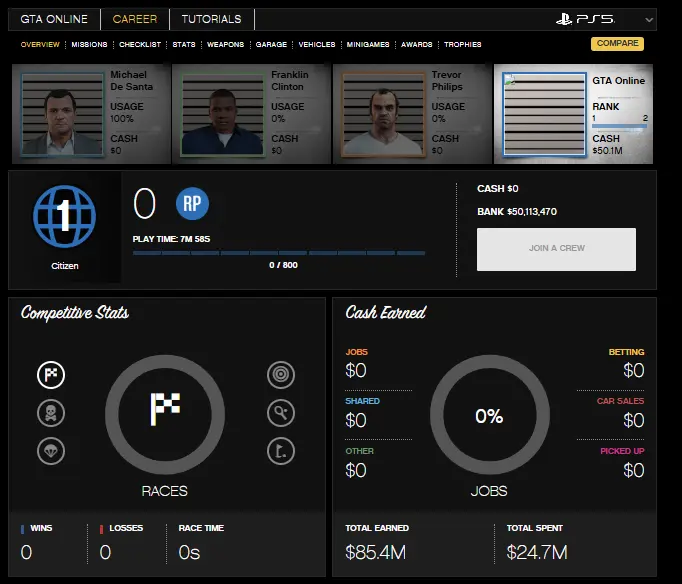Viewport: 682px width, 584px height.
Task: Click the RP progress bar
Action: (x=278, y=253)
